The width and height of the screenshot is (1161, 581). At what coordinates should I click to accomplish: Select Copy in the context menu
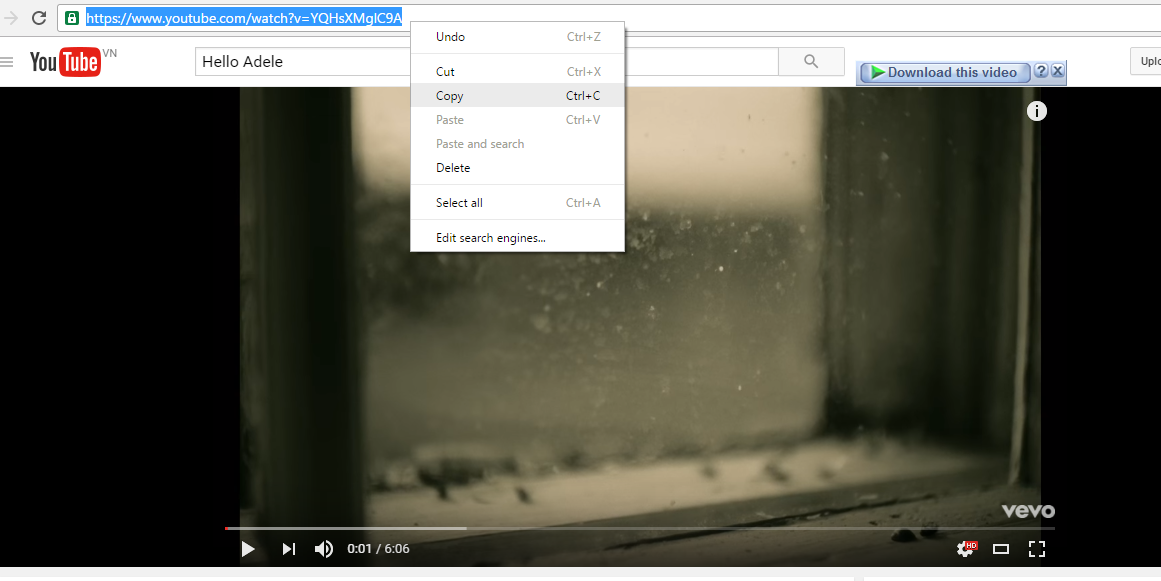tap(518, 95)
